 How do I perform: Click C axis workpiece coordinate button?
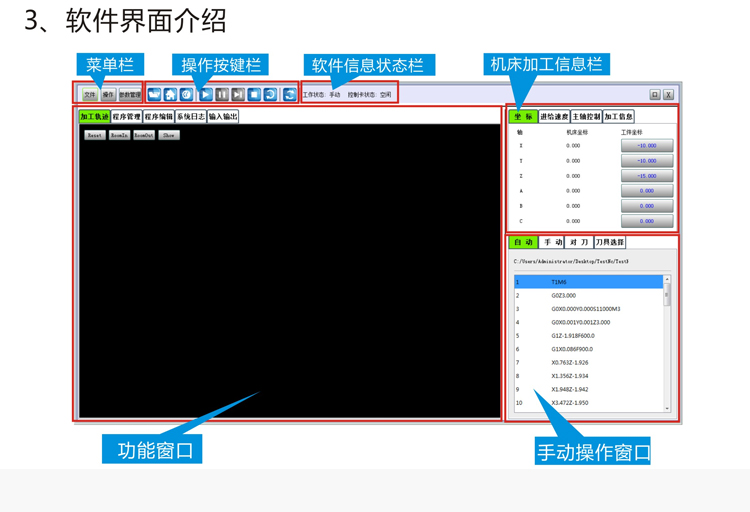pos(647,221)
